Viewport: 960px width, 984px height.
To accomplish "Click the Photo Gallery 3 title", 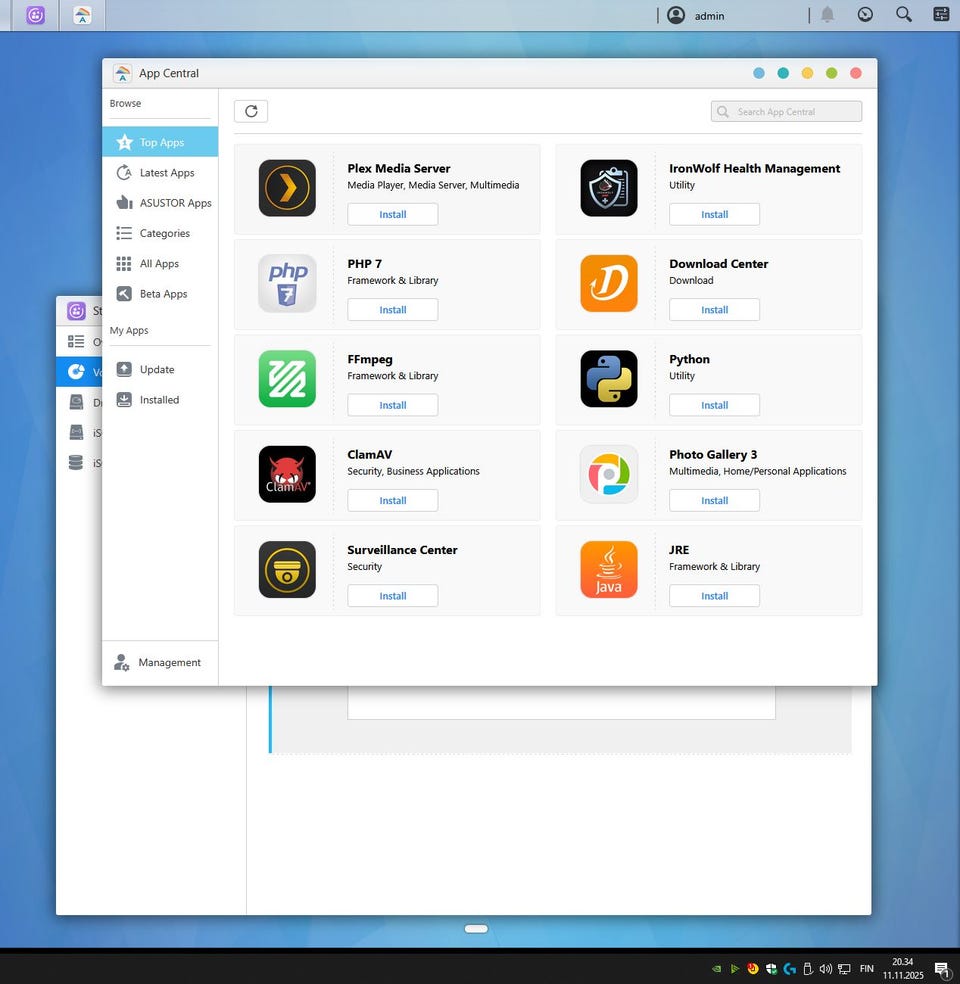I will click(713, 454).
